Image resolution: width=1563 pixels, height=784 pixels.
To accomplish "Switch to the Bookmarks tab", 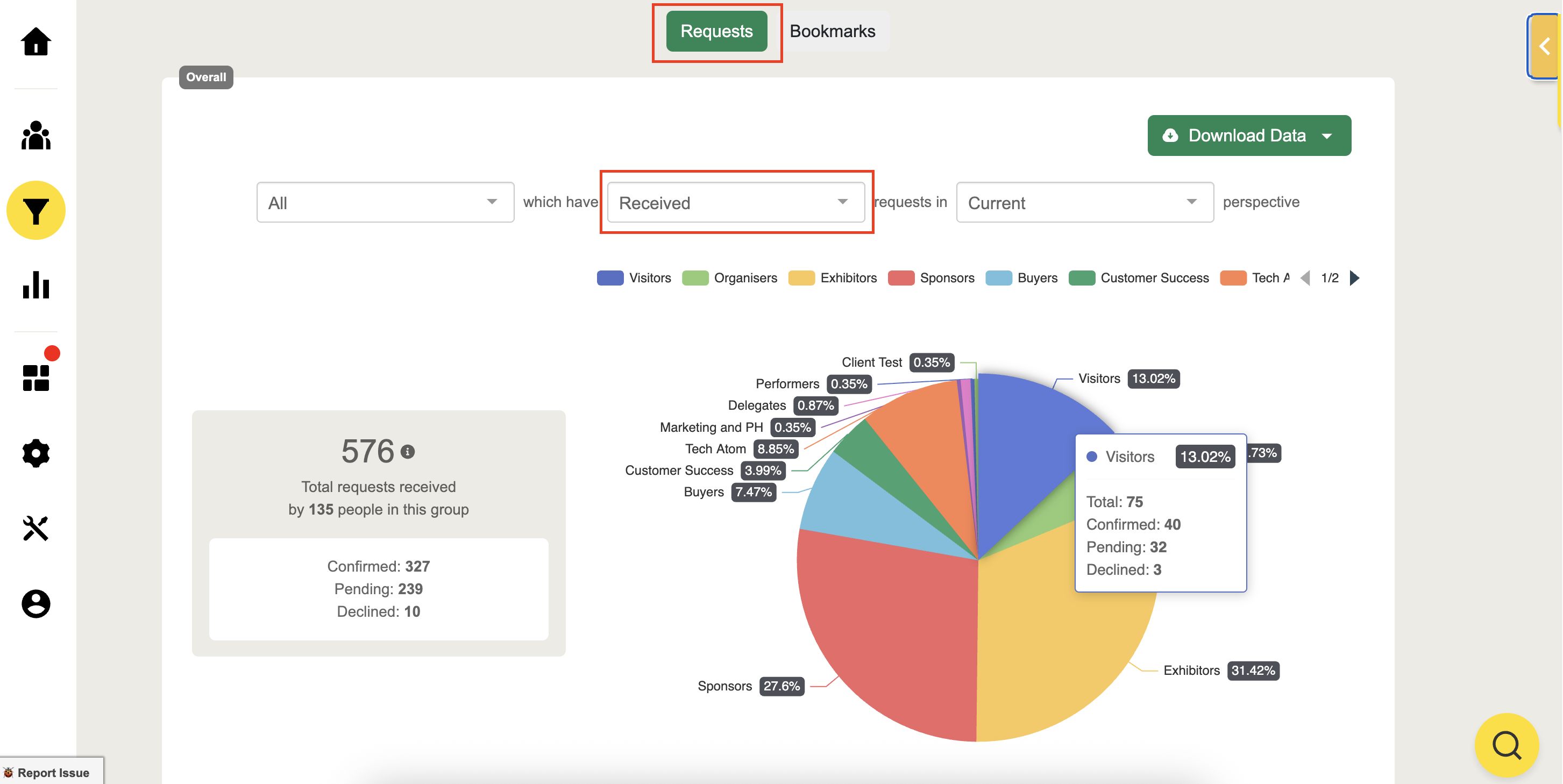I will [x=832, y=31].
